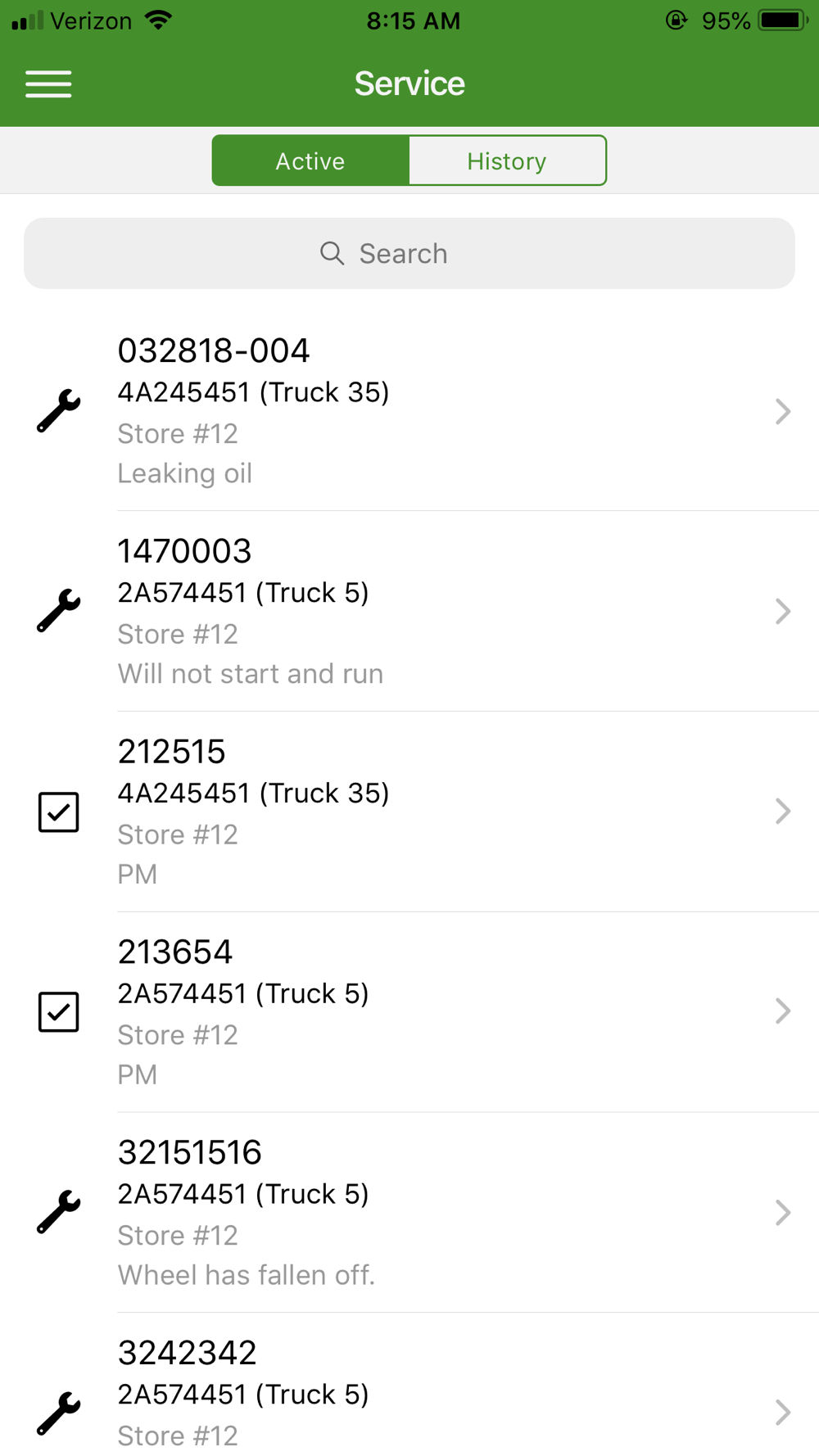
Task: Tap the Wi-Fi status icon
Action: pyautogui.click(x=159, y=20)
